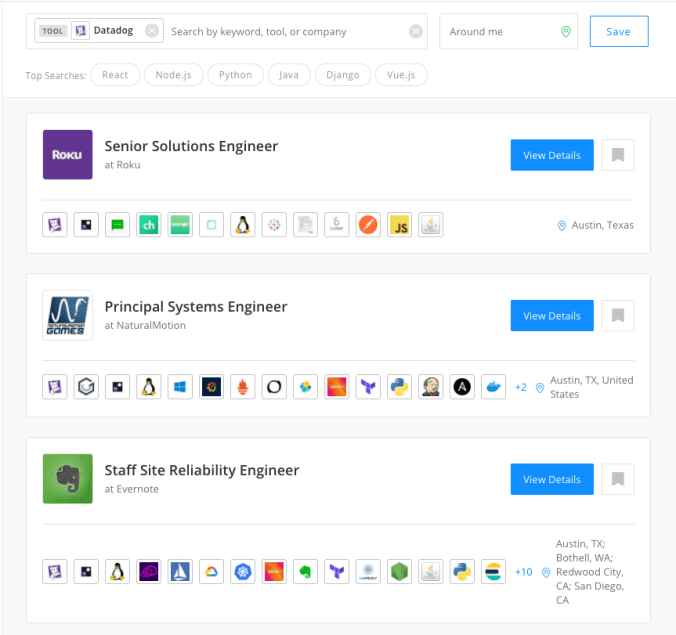Select the React top search
The height and width of the screenshot is (635, 676).
[x=115, y=75]
